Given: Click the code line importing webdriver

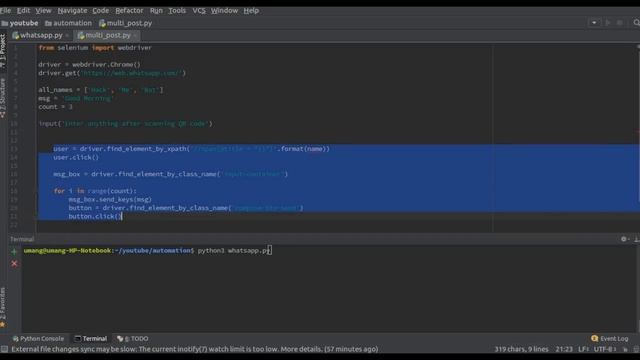Looking at the screenshot, I should tap(95, 48).
